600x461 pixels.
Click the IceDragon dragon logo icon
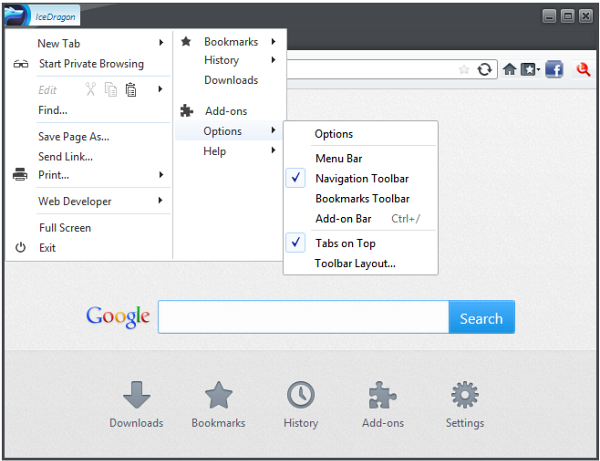[x=16, y=16]
